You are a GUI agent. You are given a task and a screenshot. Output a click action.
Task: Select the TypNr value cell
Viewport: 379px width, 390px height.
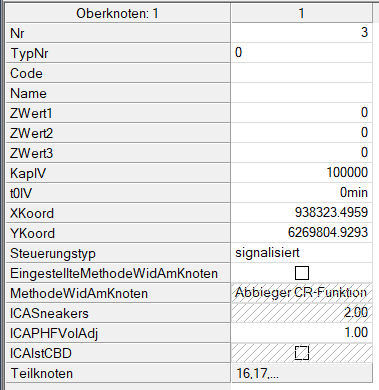[x=302, y=53]
